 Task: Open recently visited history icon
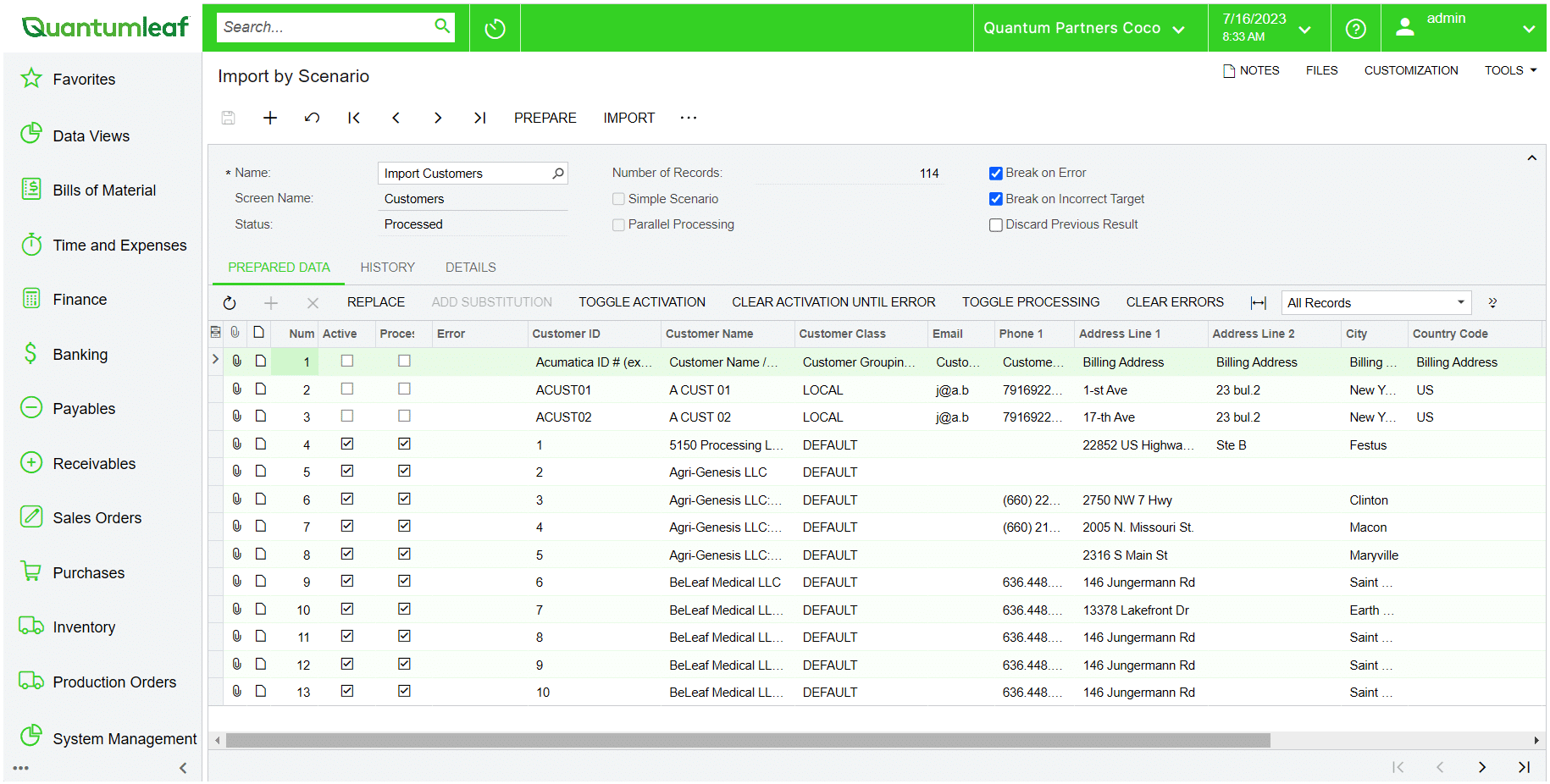(495, 29)
